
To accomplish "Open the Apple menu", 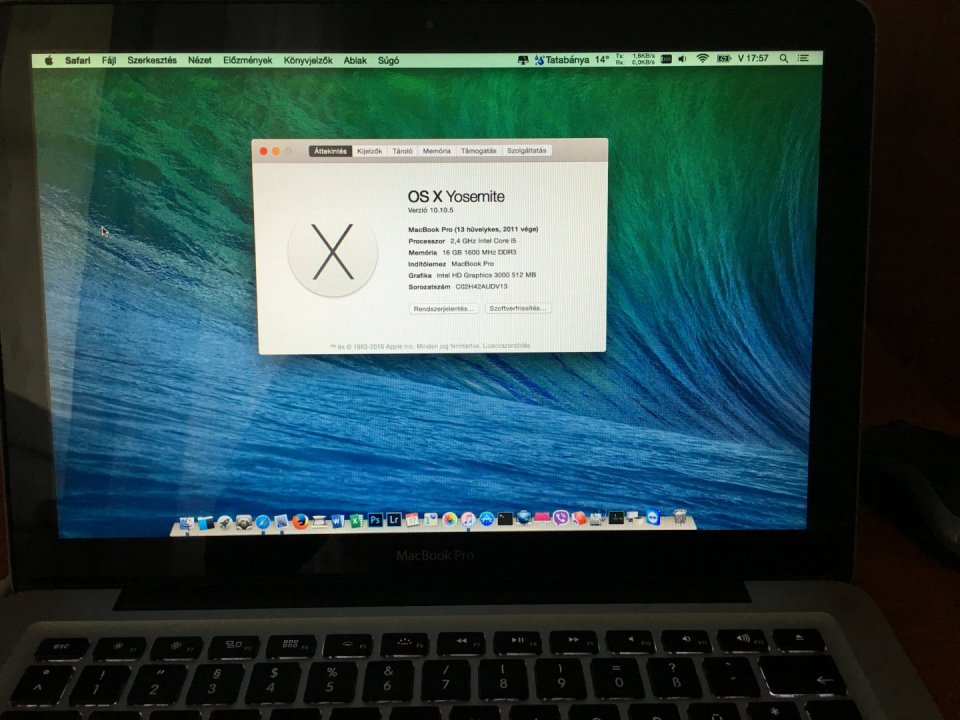I will [49, 60].
